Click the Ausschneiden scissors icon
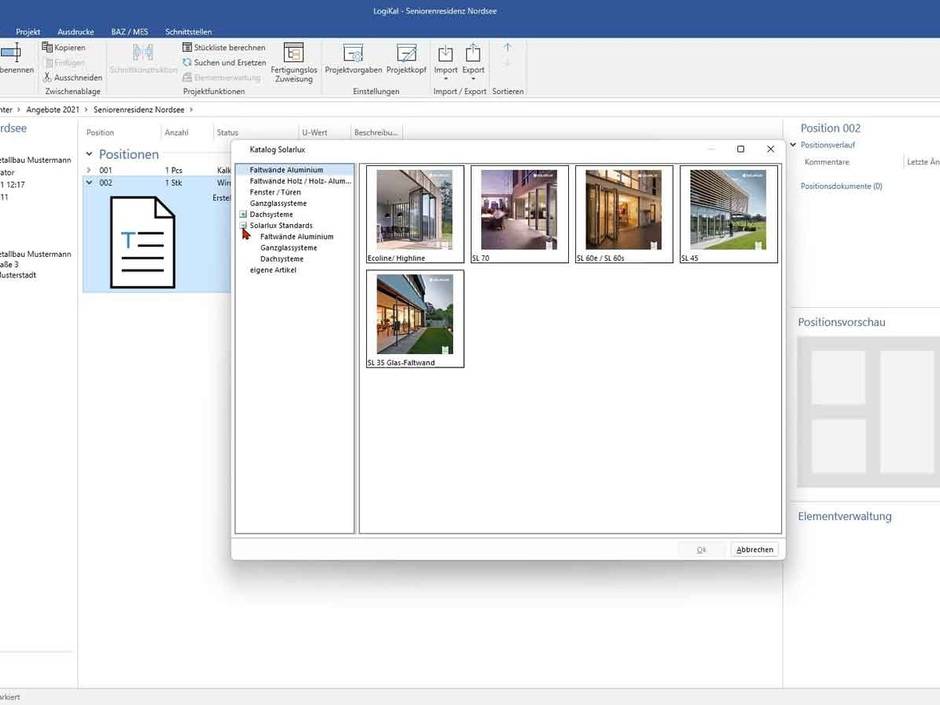The image size is (940, 705). 47,77
